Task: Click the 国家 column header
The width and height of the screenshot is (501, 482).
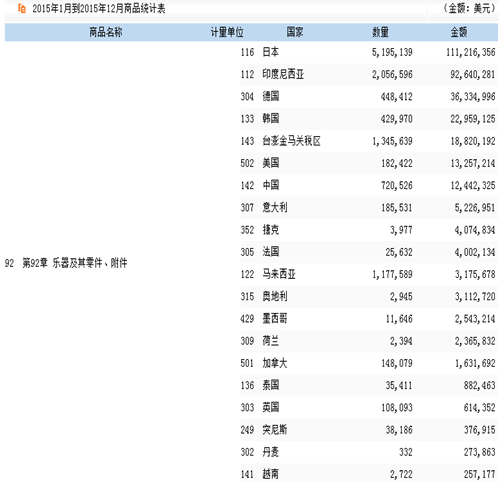Action: 295,32
